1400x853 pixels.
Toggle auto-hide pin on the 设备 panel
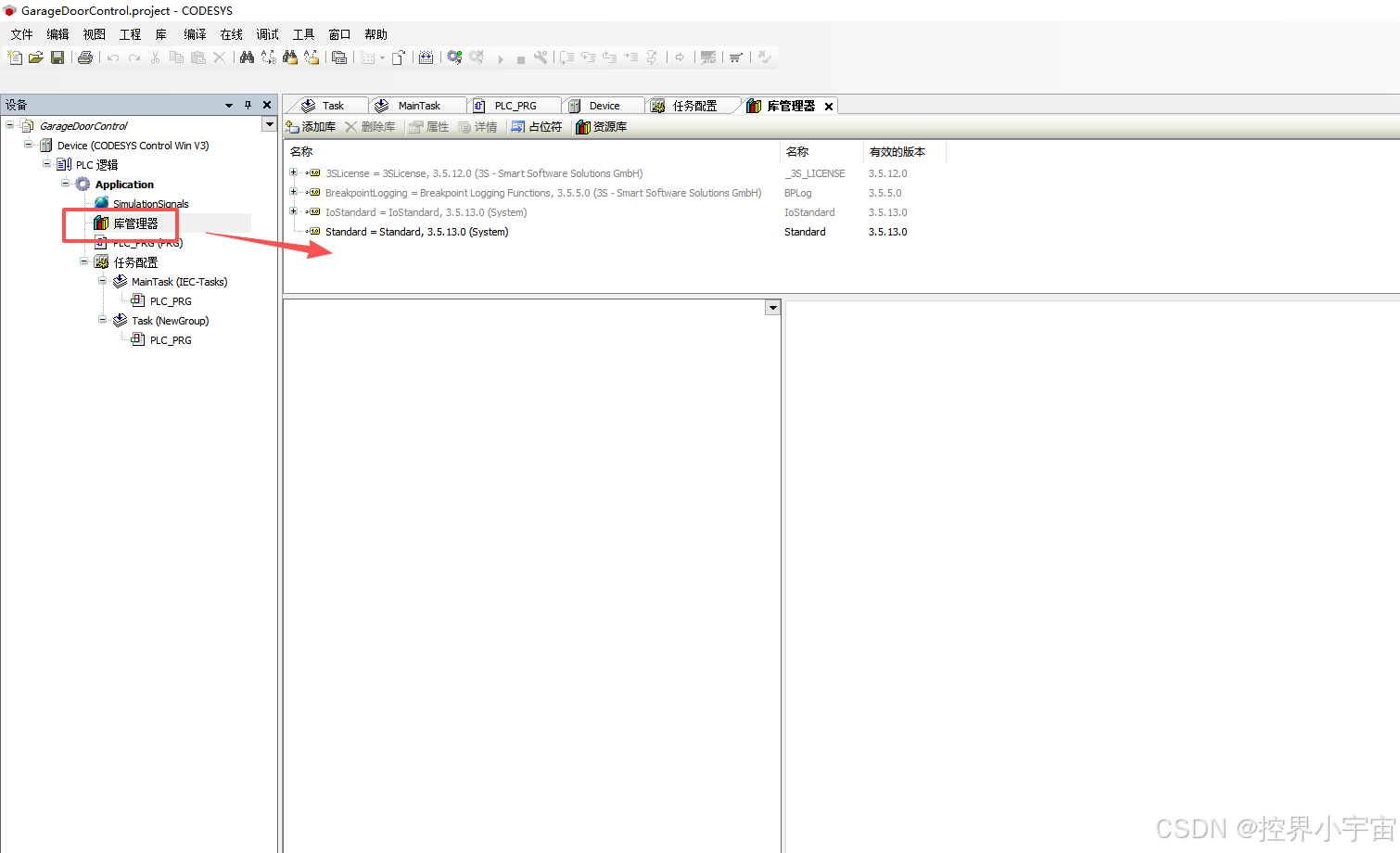(x=248, y=106)
